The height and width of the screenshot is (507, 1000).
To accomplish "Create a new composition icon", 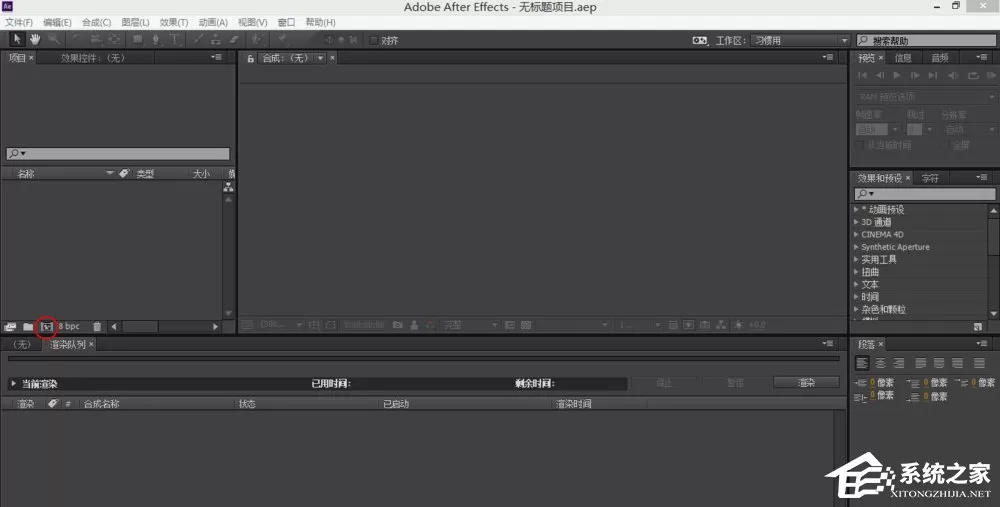I will click(47, 327).
